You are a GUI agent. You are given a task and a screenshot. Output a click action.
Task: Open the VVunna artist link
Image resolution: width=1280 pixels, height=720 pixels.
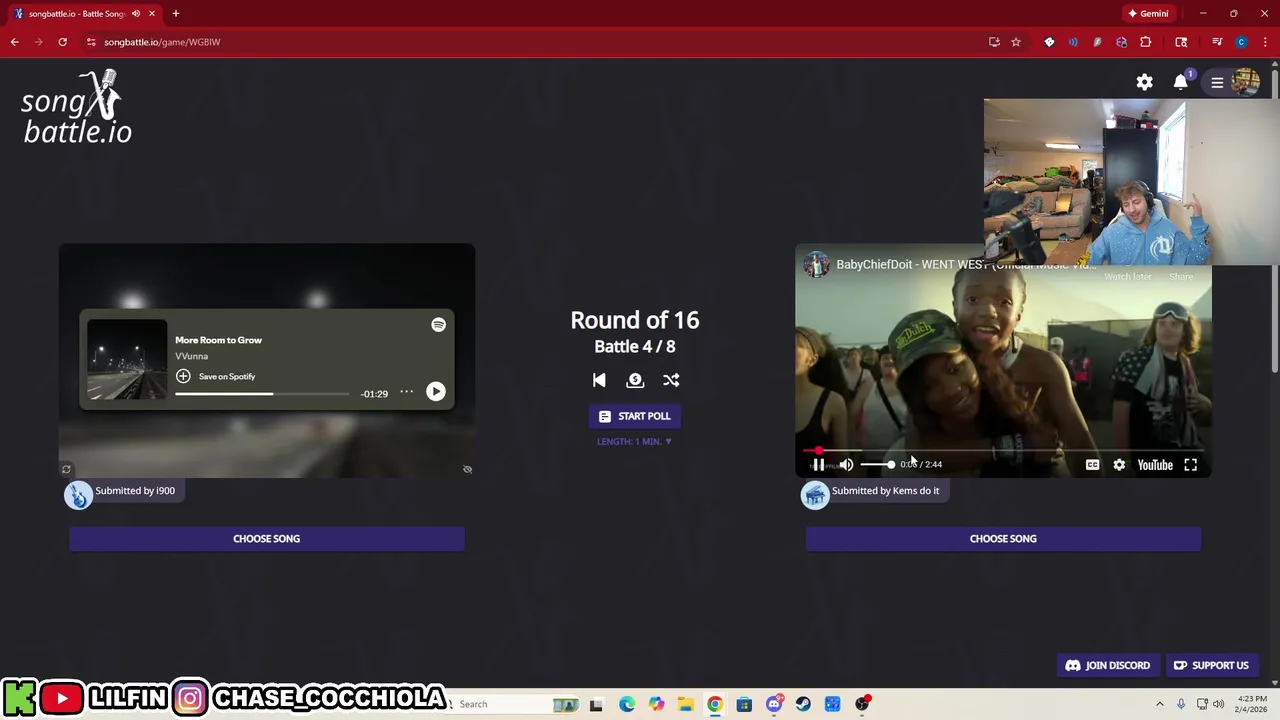tap(191, 356)
